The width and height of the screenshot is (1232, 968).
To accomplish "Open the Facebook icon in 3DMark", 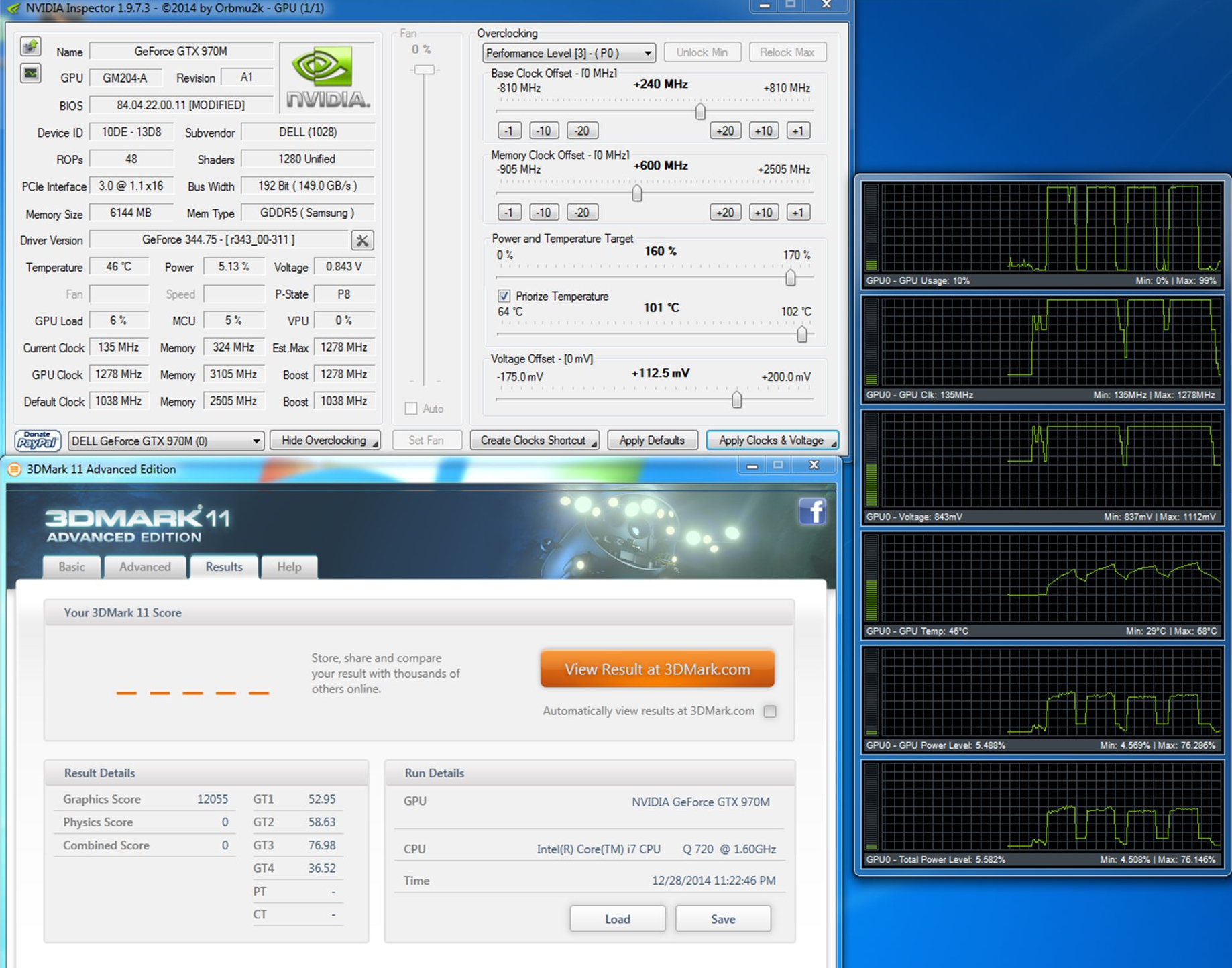I will click(x=812, y=512).
